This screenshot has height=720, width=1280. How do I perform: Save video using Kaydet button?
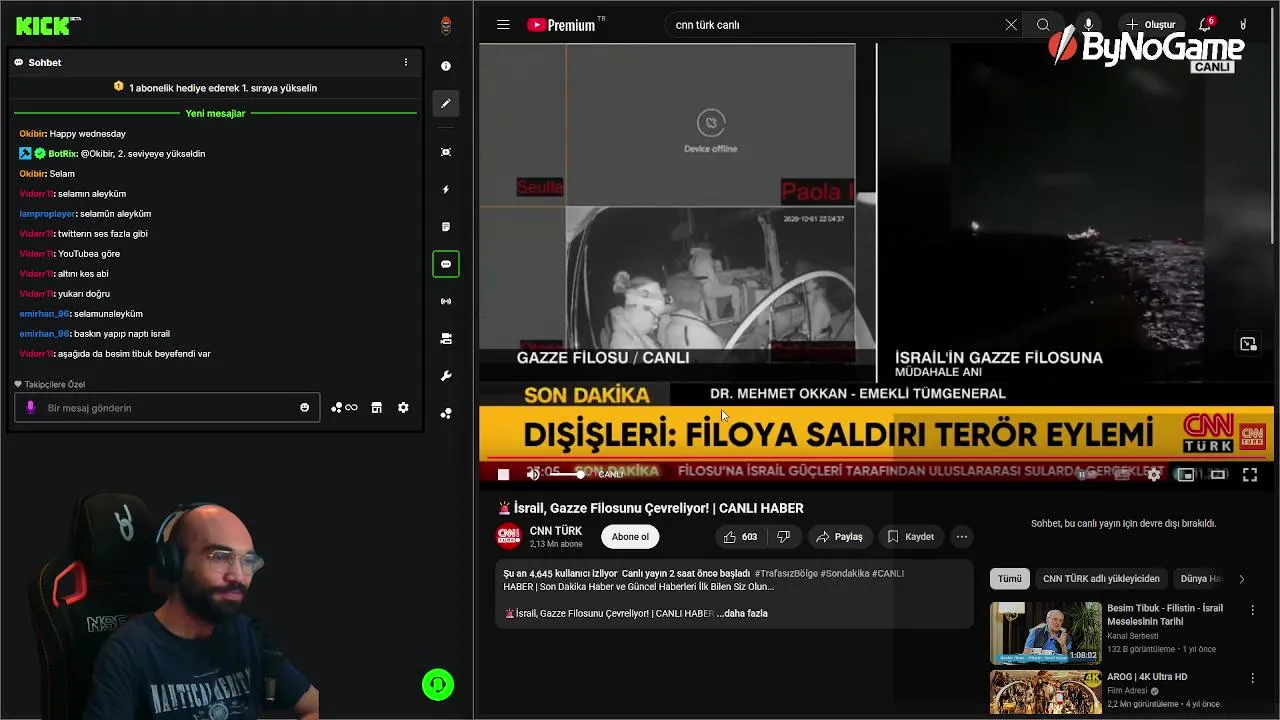coord(910,537)
